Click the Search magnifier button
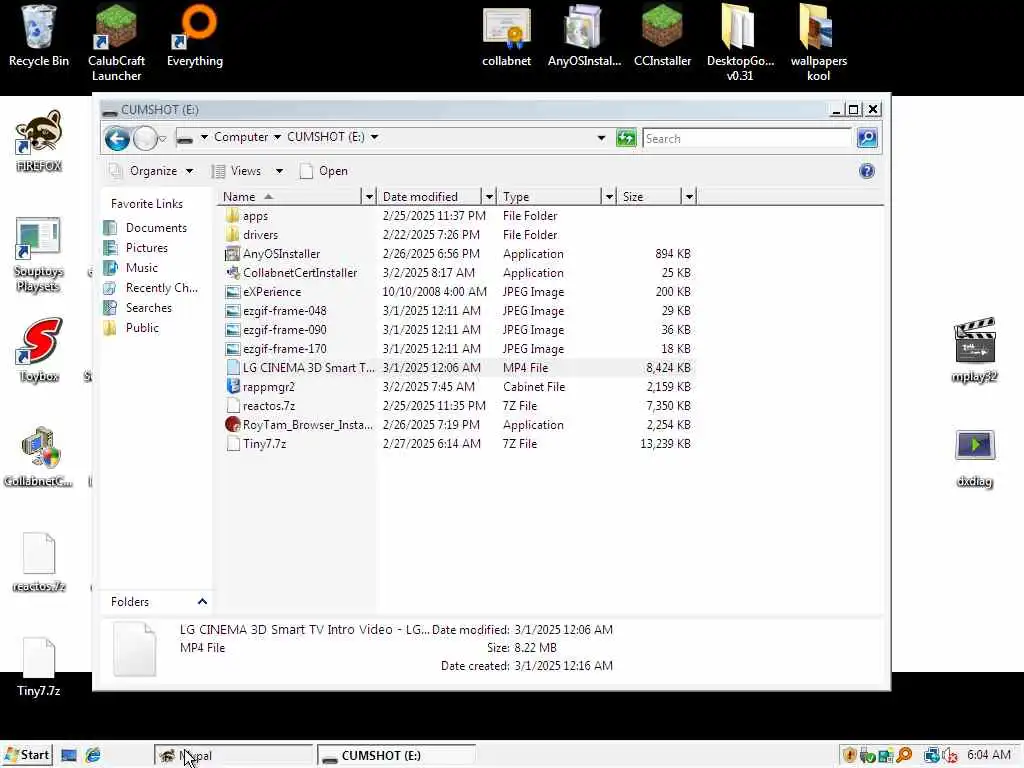 coord(867,138)
